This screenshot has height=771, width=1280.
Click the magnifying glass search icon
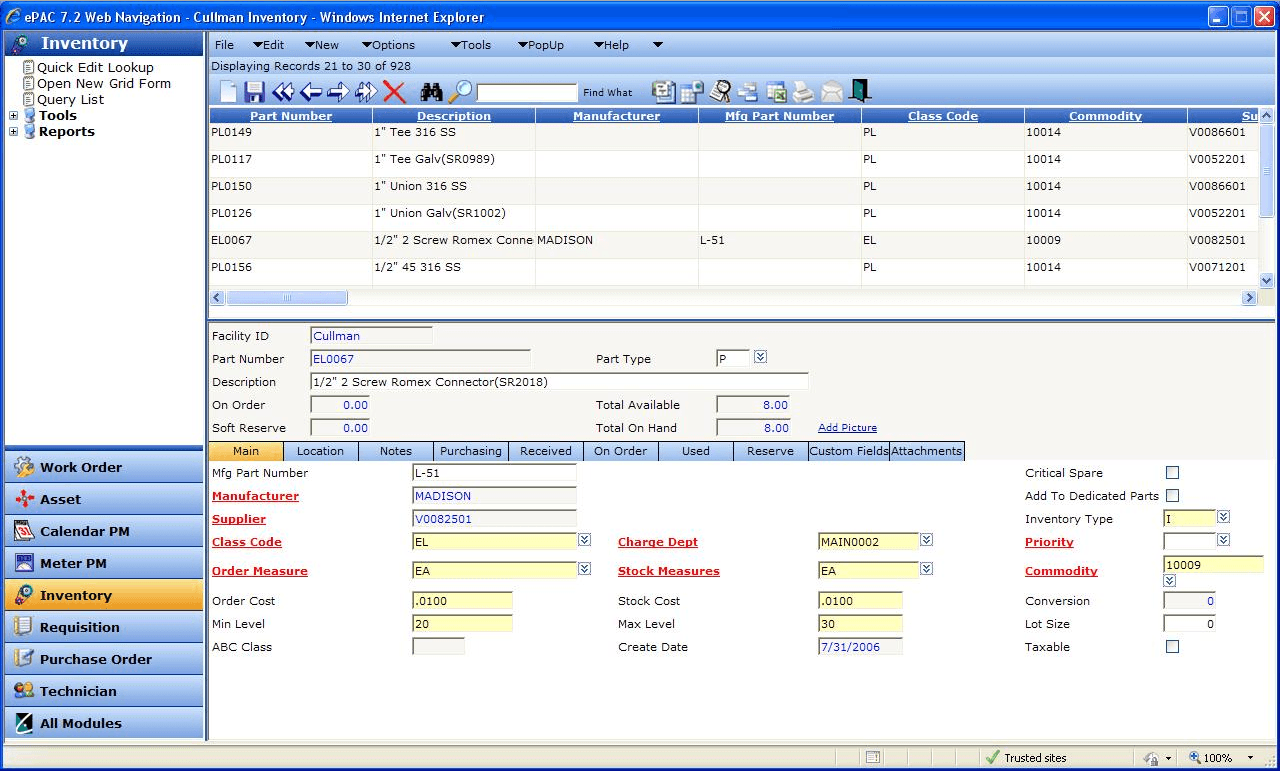pos(460,92)
